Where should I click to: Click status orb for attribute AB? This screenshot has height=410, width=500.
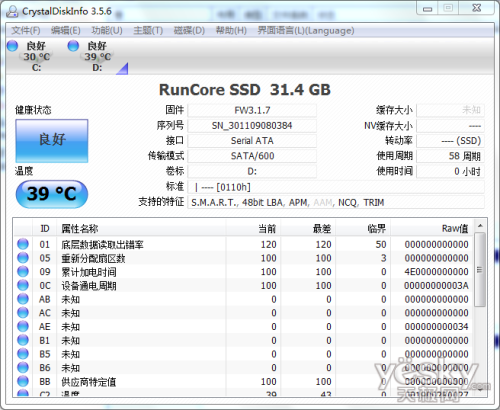pos(23,299)
